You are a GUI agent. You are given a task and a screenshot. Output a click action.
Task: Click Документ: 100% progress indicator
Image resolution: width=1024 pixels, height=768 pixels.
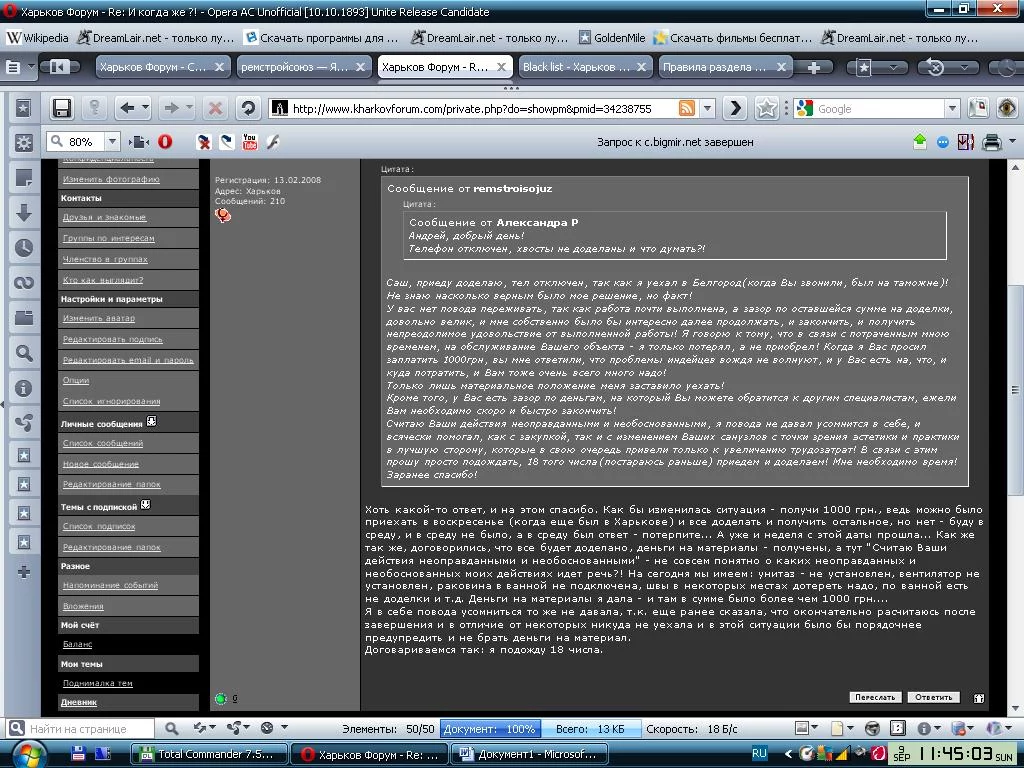pyautogui.click(x=490, y=728)
